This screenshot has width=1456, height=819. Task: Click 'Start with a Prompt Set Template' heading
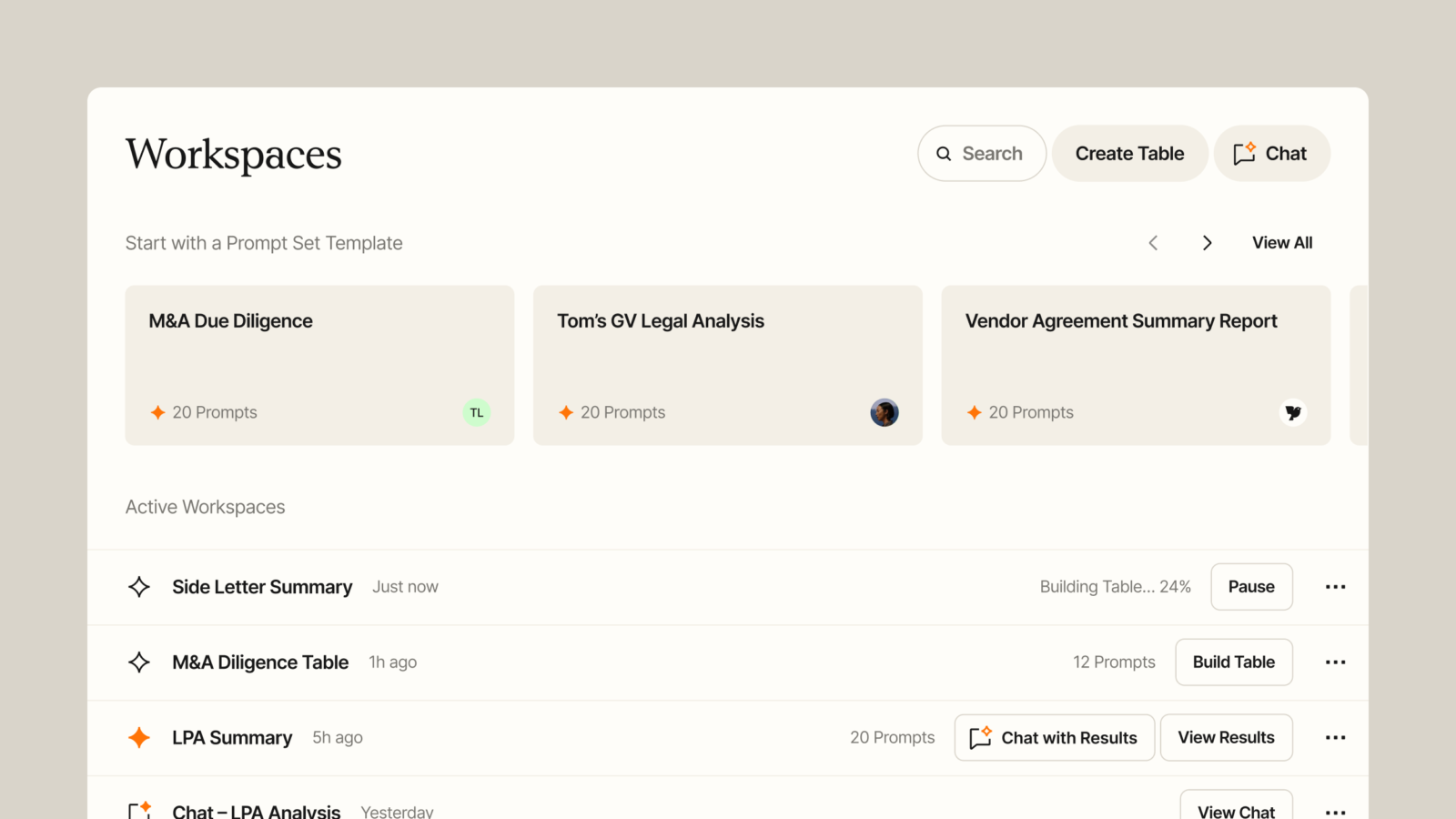click(x=264, y=243)
